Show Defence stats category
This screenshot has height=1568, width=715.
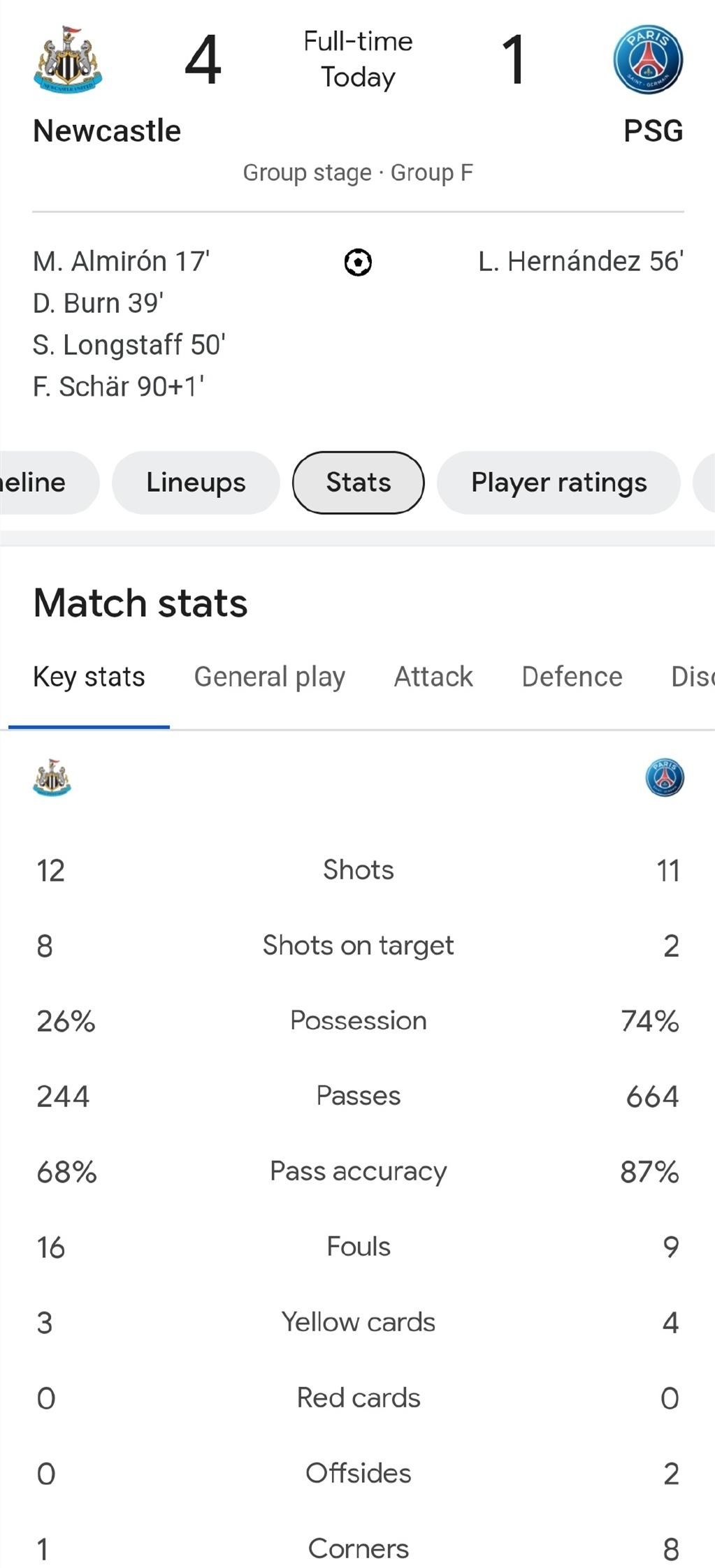pyautogui.click(x=572, y=677)
